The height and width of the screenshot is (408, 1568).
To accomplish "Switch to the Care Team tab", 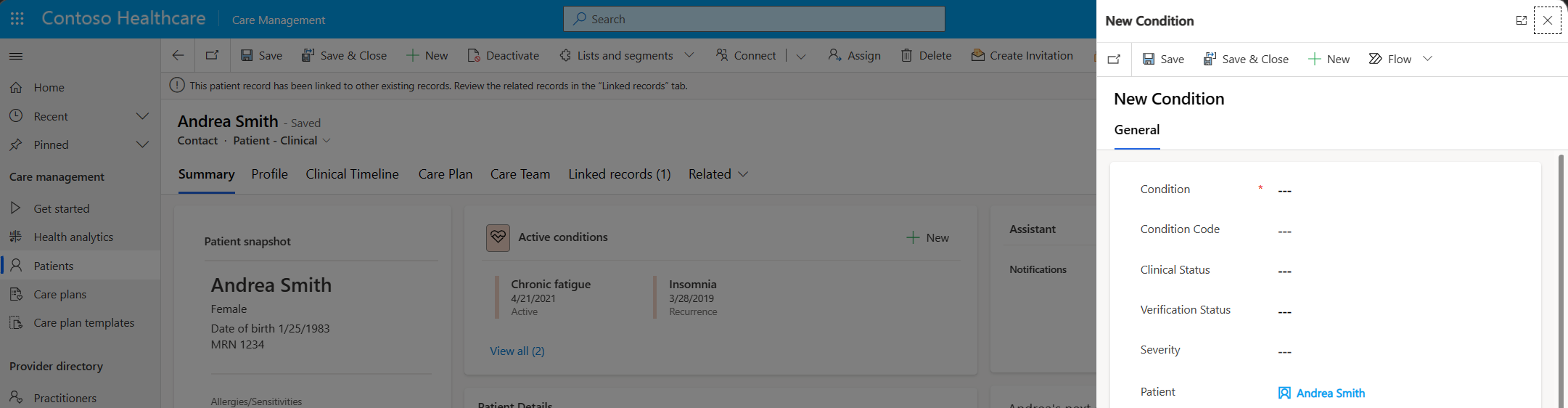I will pos(520,174).
